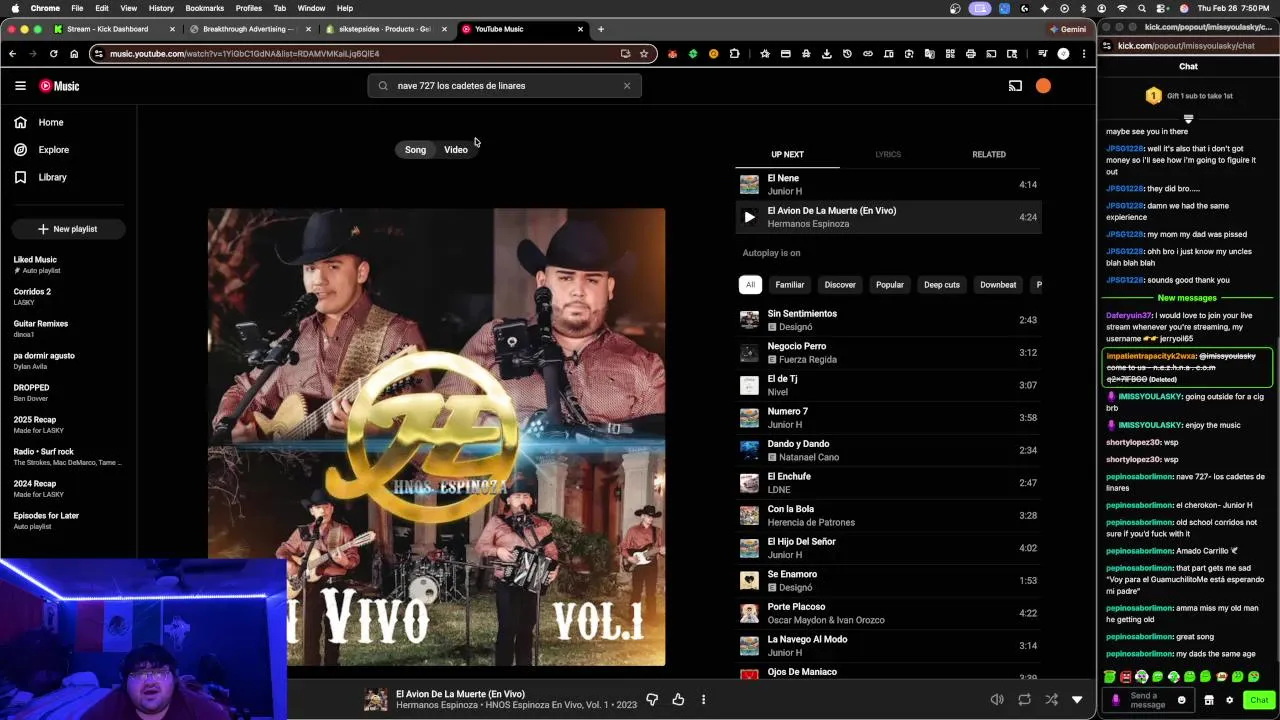
Task: Switch to Song mode
Action: click(x=415, y=150)
